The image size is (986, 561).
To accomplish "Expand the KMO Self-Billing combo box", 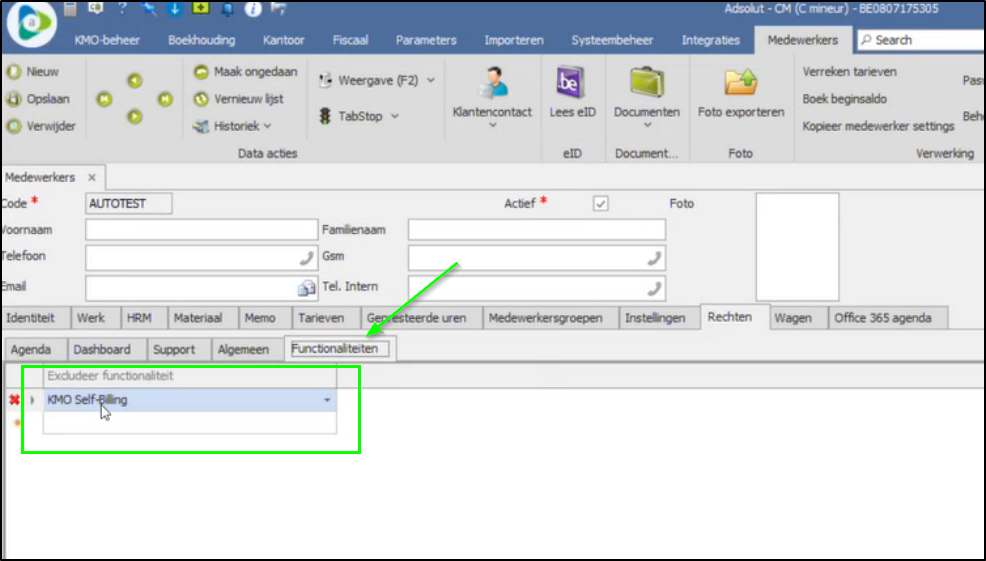I will click(x=327, y=400).
